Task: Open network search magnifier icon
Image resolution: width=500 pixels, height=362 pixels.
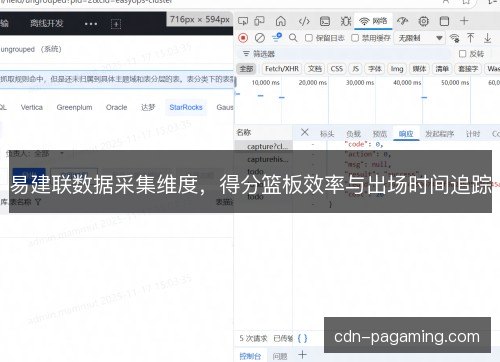Action: [x=293, y=38]
